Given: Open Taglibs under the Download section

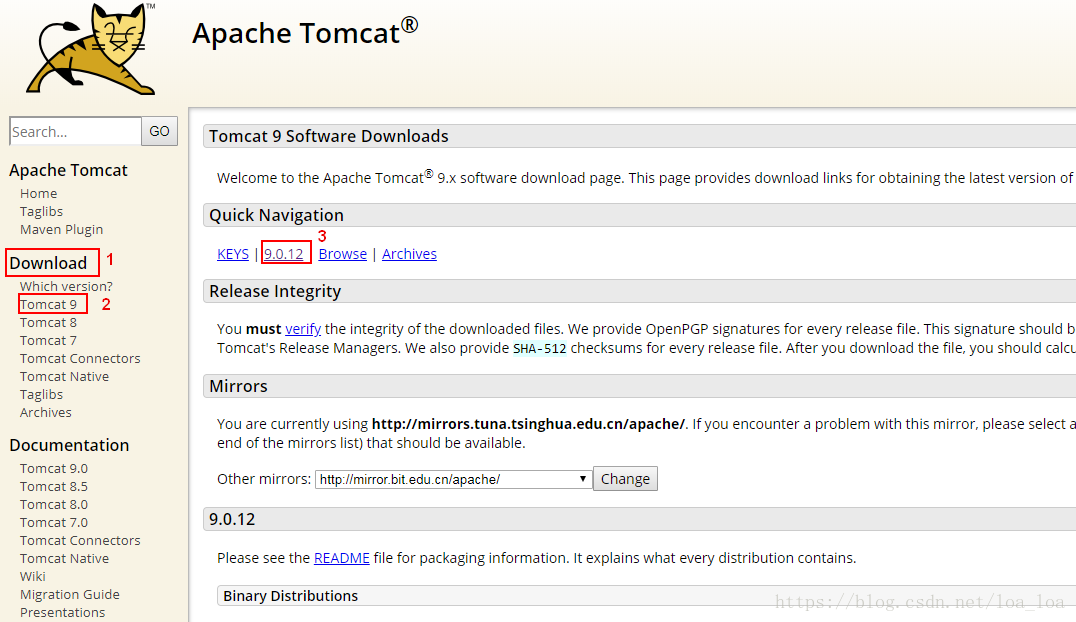Looking at the screenshot, I should [x=41, y=394].
